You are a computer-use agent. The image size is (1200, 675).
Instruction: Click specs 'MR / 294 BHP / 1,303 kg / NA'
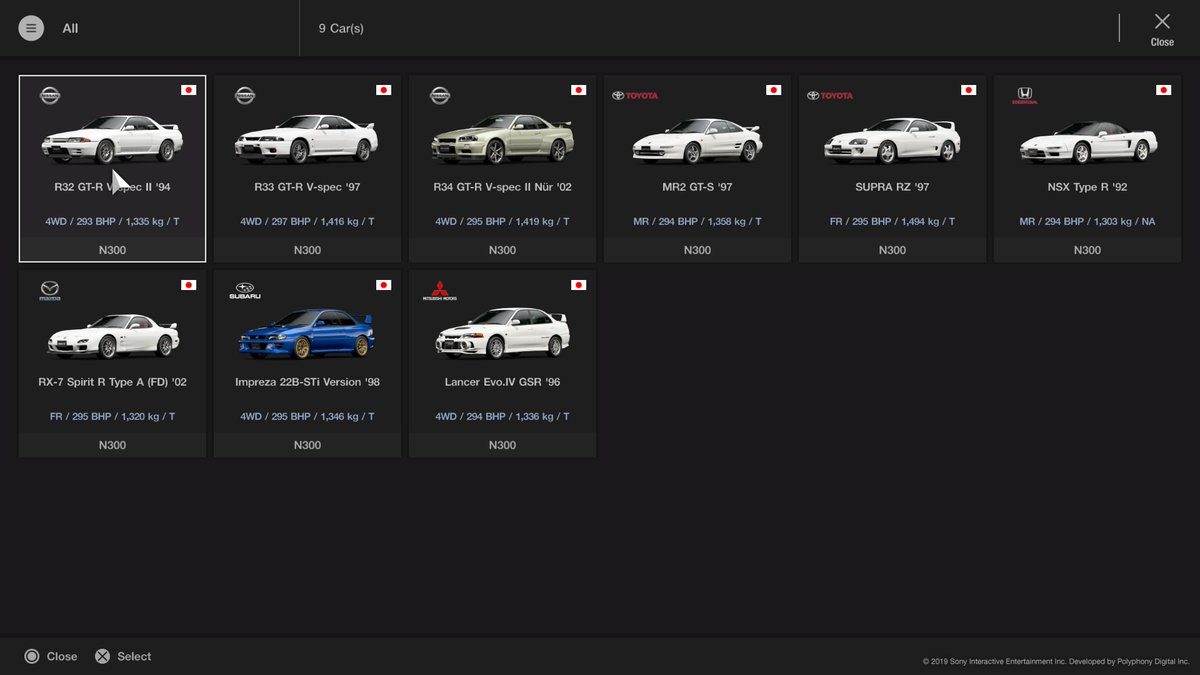coord(1087,222)
